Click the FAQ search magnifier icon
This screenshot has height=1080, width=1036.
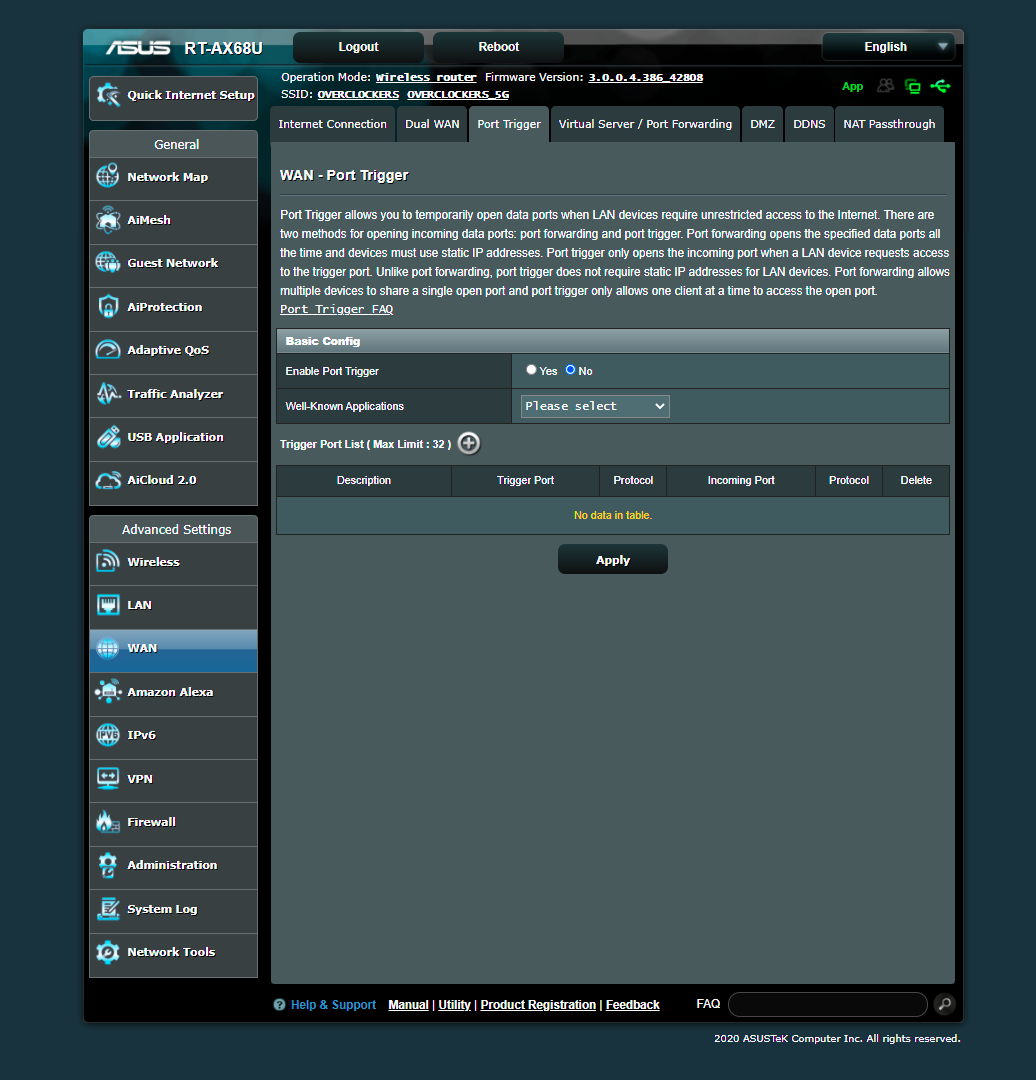945,1004
